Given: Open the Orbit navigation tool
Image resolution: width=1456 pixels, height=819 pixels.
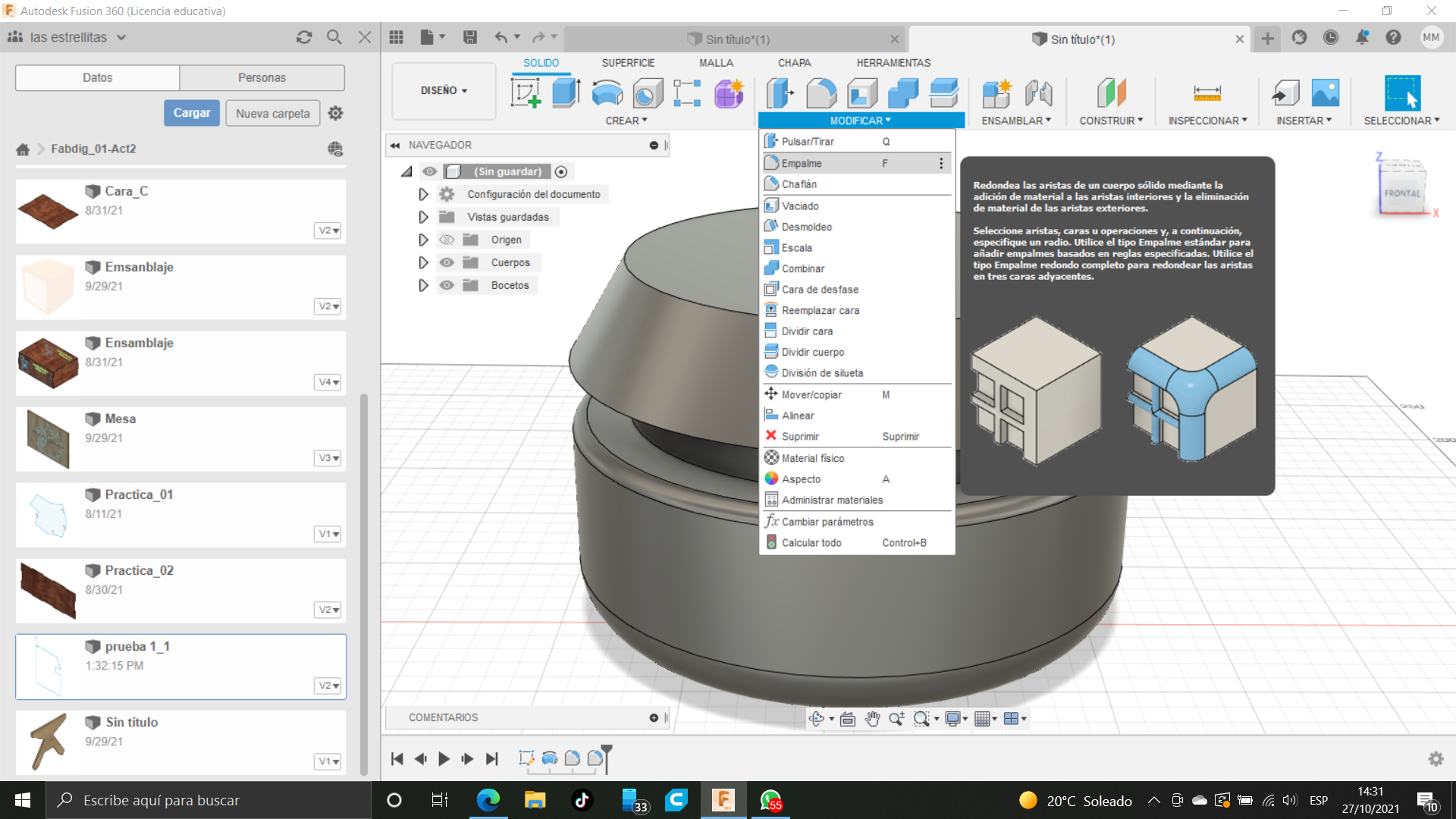Looking at the screenshot, I should (816, 719).
